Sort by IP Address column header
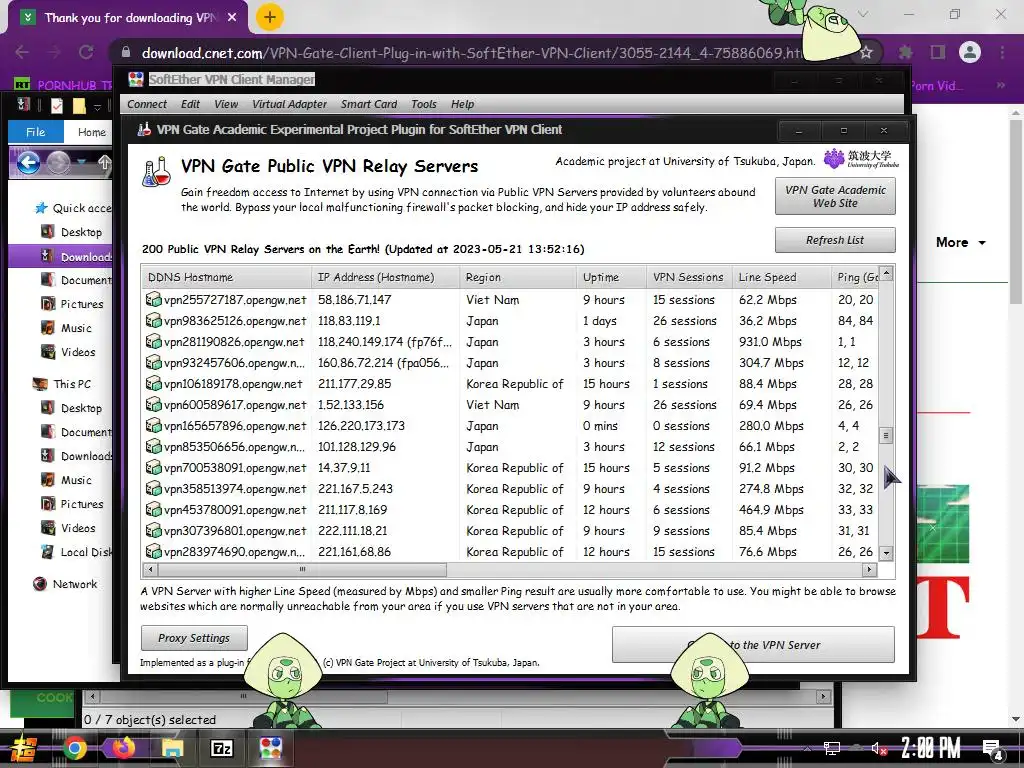Viewport: 1024px width, 768px height. [x=385, y=277]
